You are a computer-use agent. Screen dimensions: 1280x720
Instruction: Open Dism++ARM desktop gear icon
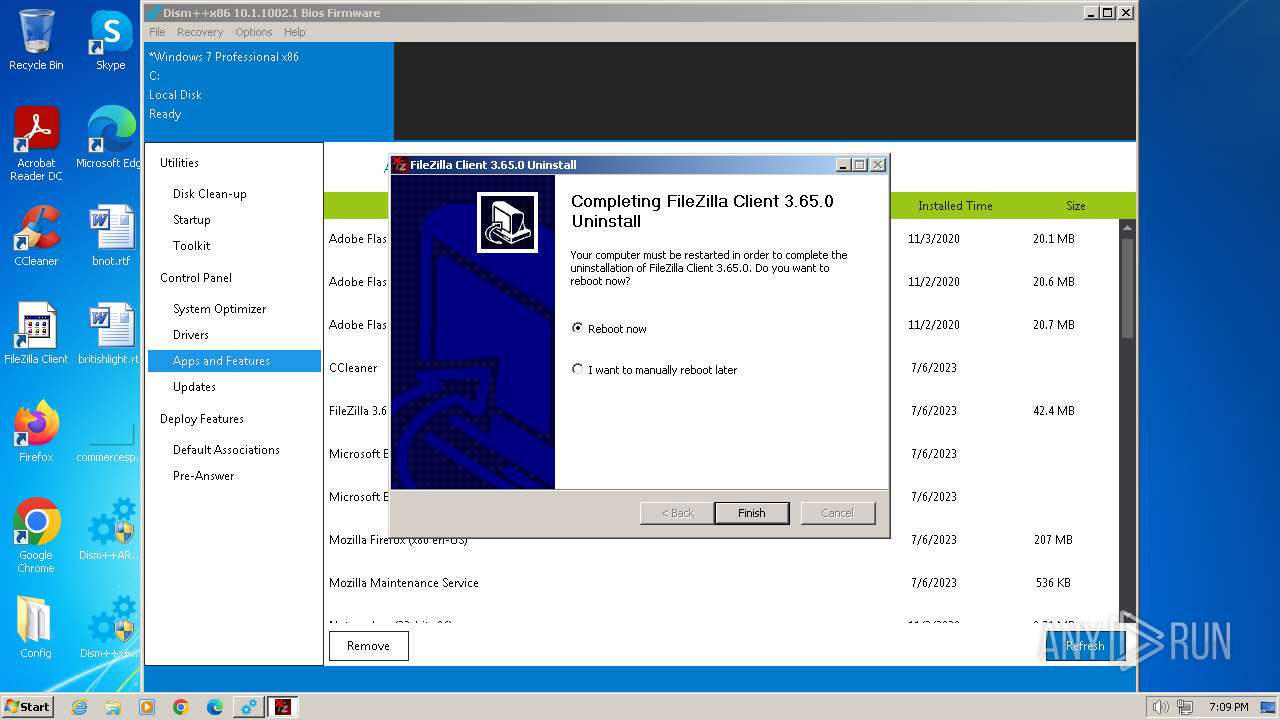coord(110,530)
